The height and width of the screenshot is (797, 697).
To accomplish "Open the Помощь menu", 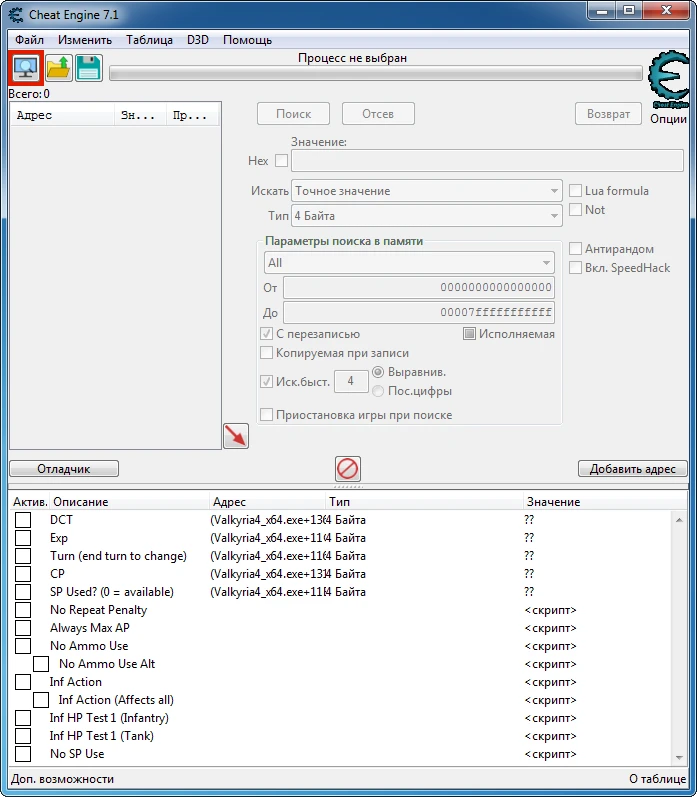I will click(248, 40).
